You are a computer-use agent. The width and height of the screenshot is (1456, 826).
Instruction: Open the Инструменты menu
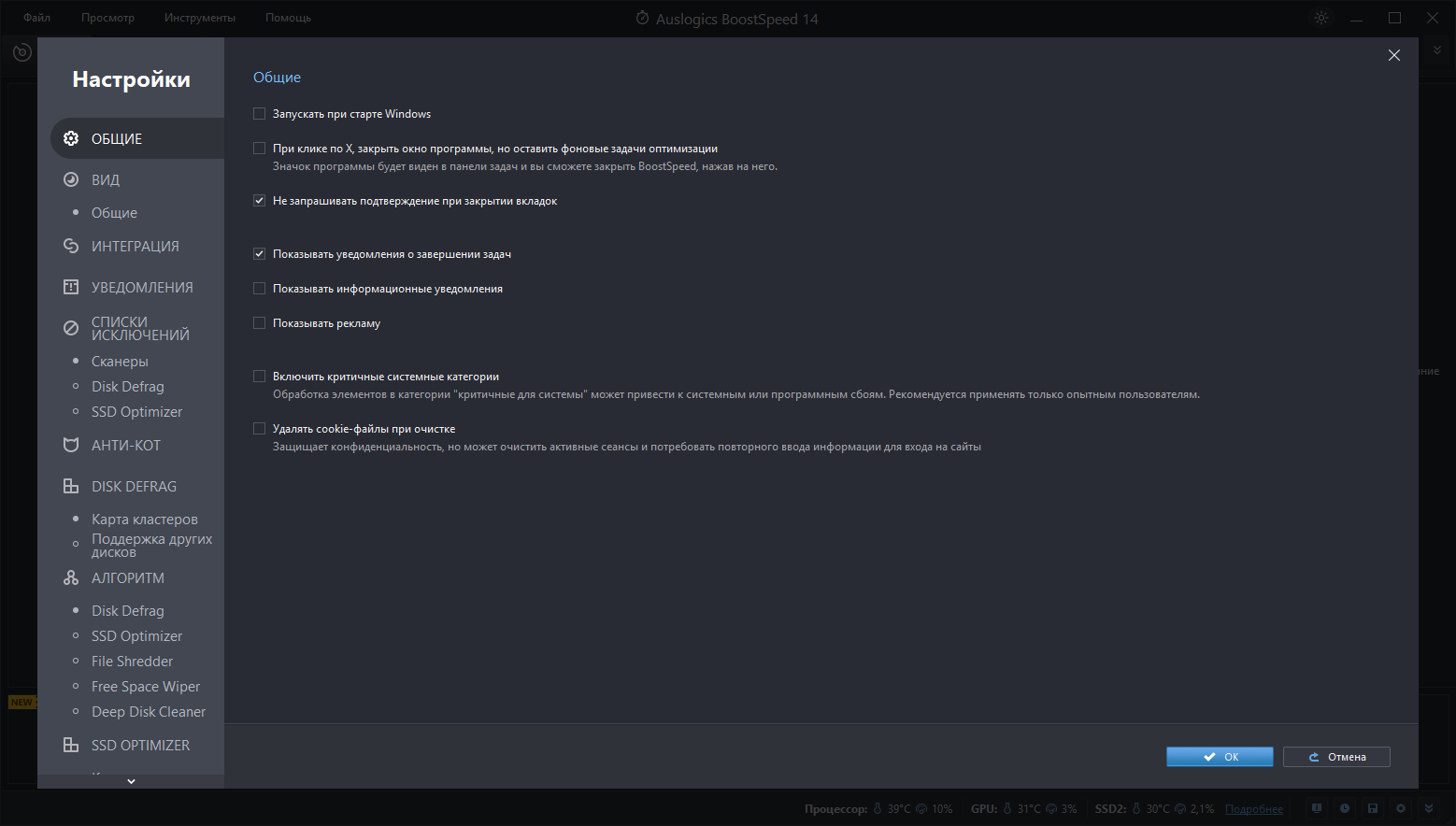coord(200,18)
